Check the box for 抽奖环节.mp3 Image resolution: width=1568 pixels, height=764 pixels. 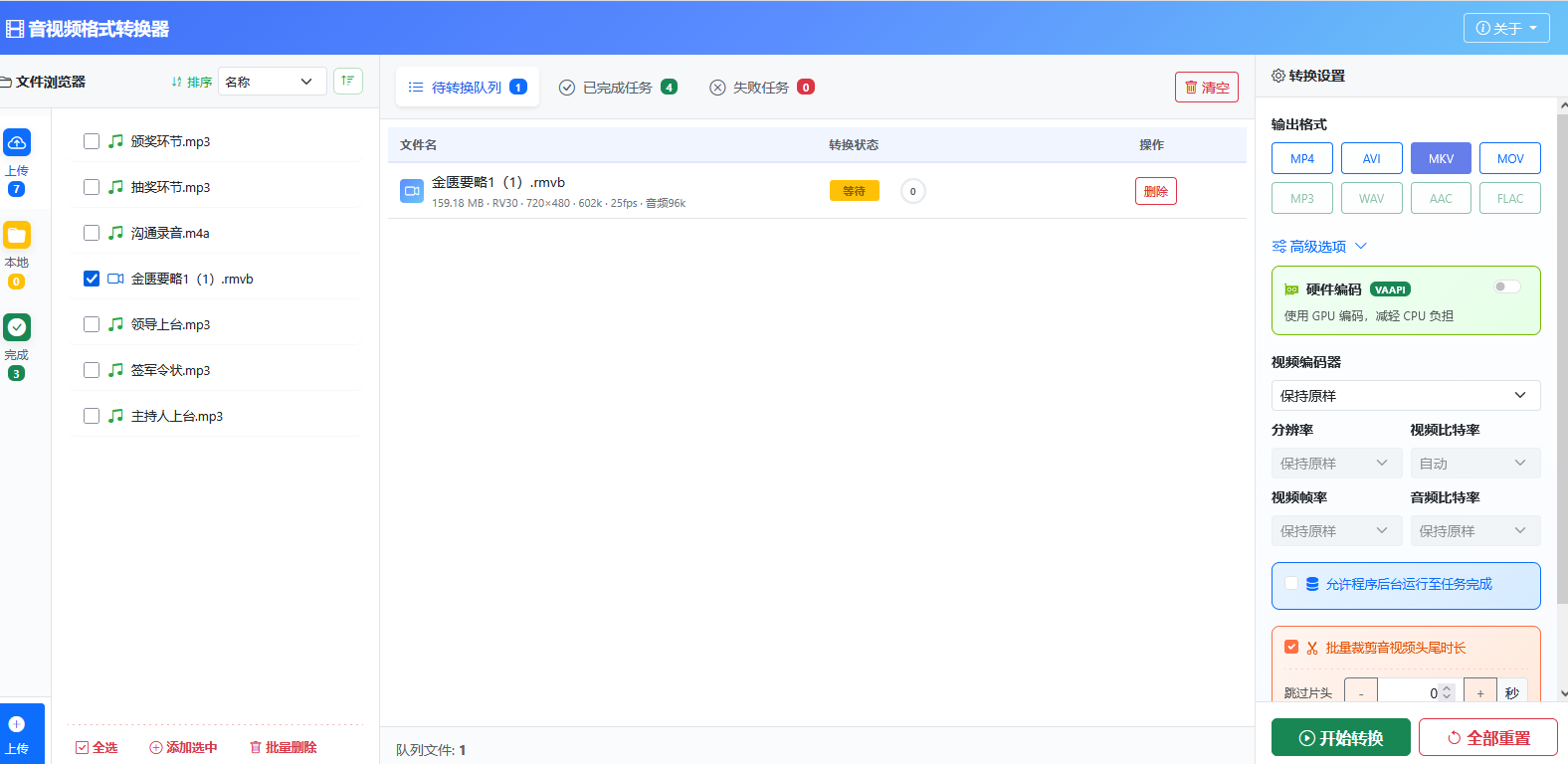(x=92, y=187)
